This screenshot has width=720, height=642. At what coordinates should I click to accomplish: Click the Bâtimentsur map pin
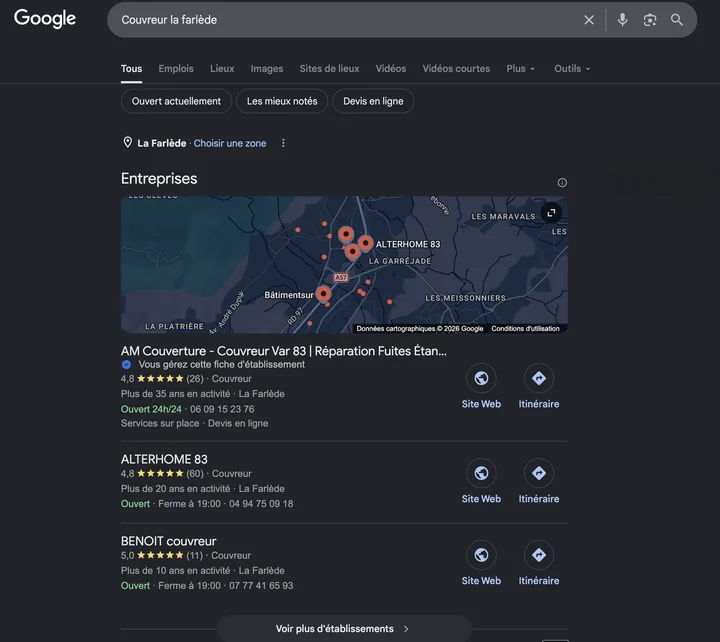tap(323, 293)
